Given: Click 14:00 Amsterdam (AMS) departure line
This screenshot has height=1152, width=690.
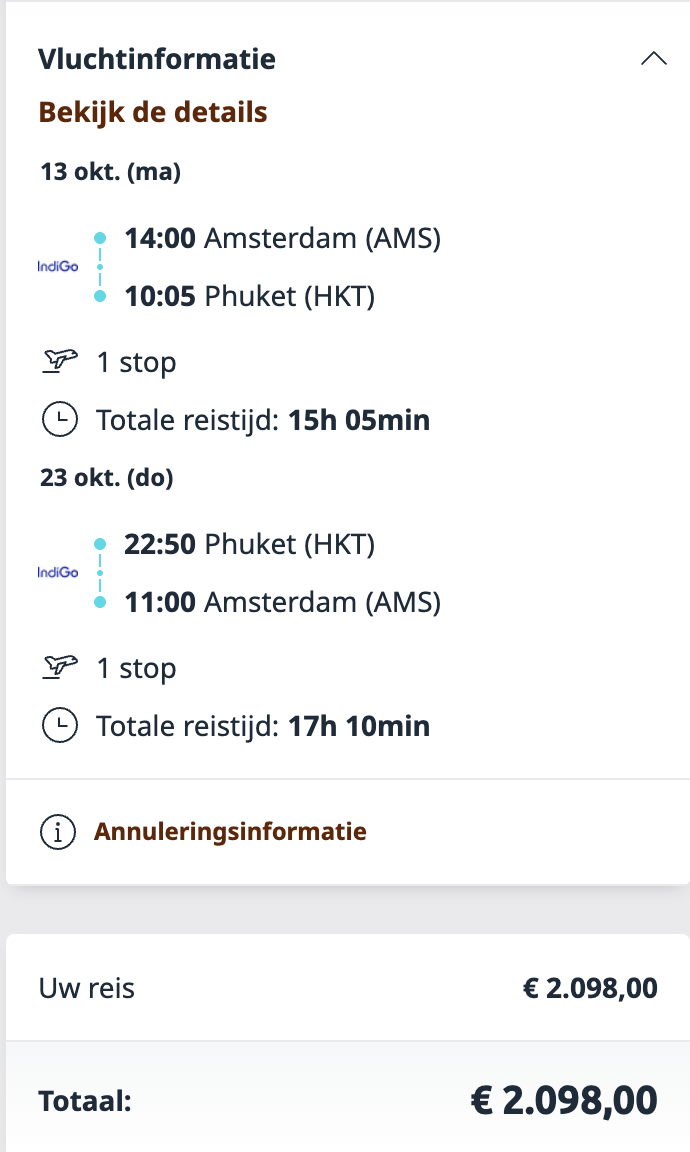Looking at the screenshot, I should [282, 239].
